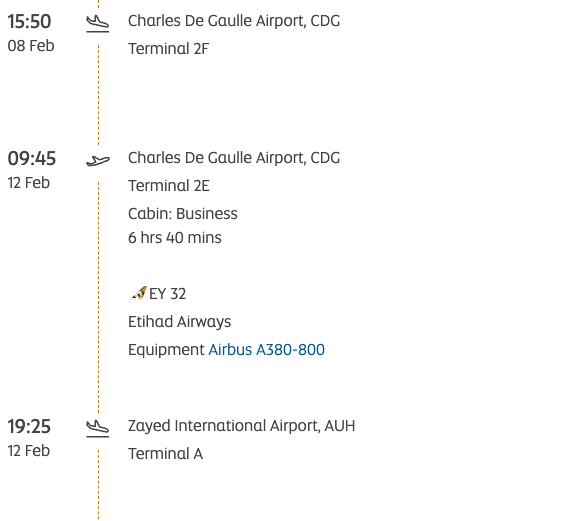Click the 08 Feb date label

(x=31, y=46)
